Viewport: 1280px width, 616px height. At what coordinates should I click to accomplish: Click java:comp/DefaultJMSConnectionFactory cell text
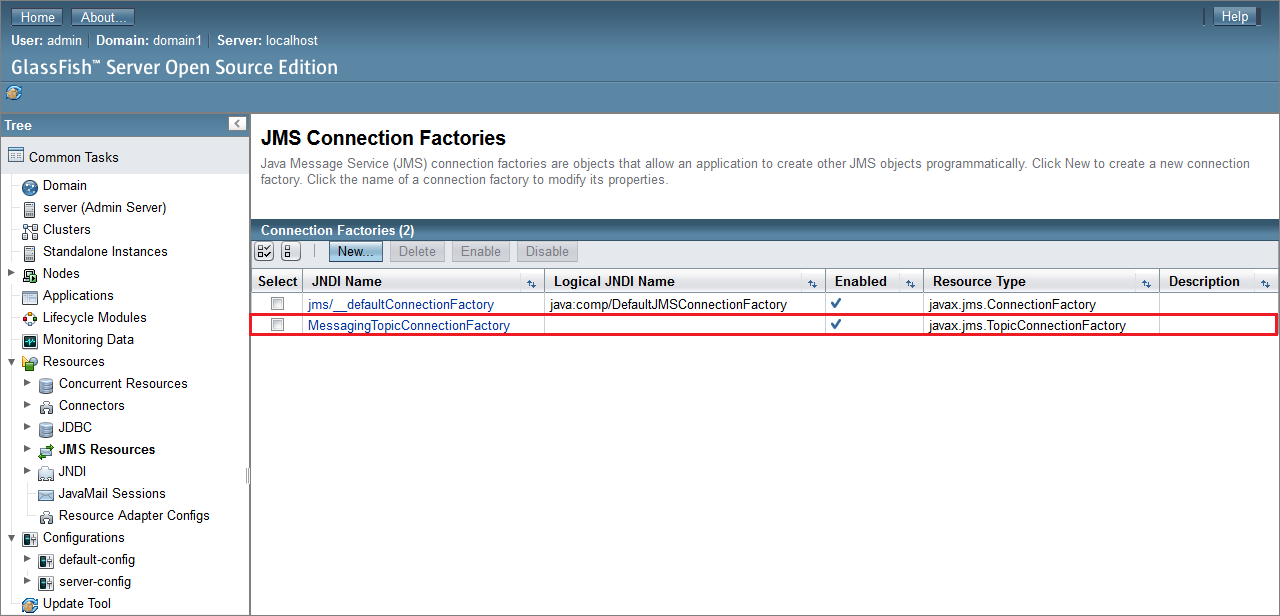[x=668, y=304]
